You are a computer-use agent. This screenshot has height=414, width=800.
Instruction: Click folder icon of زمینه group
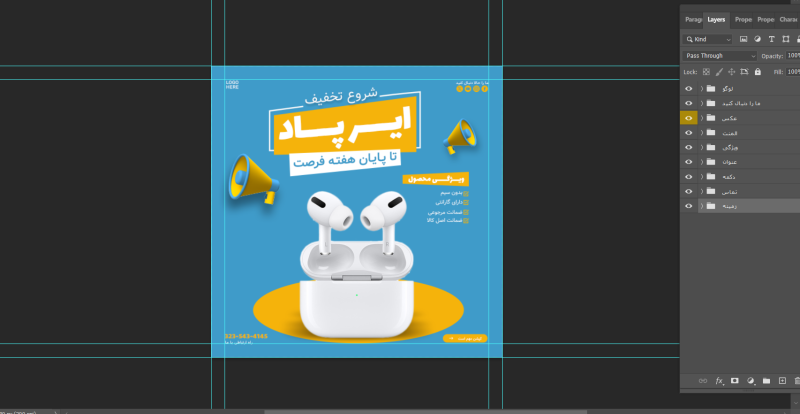click(711, 206)
